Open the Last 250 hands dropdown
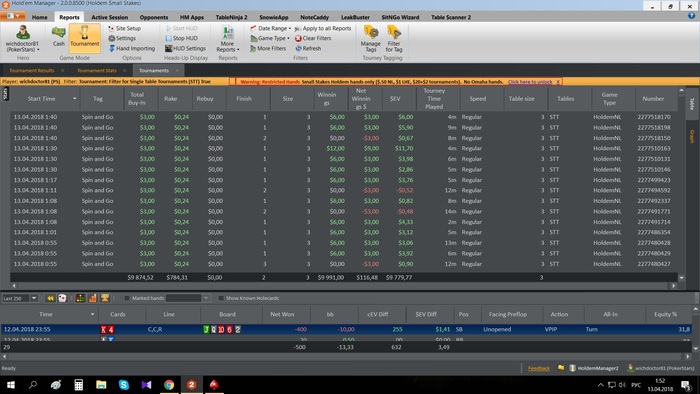700x394 pixels. pyautogui.click(x=33, y=298)
